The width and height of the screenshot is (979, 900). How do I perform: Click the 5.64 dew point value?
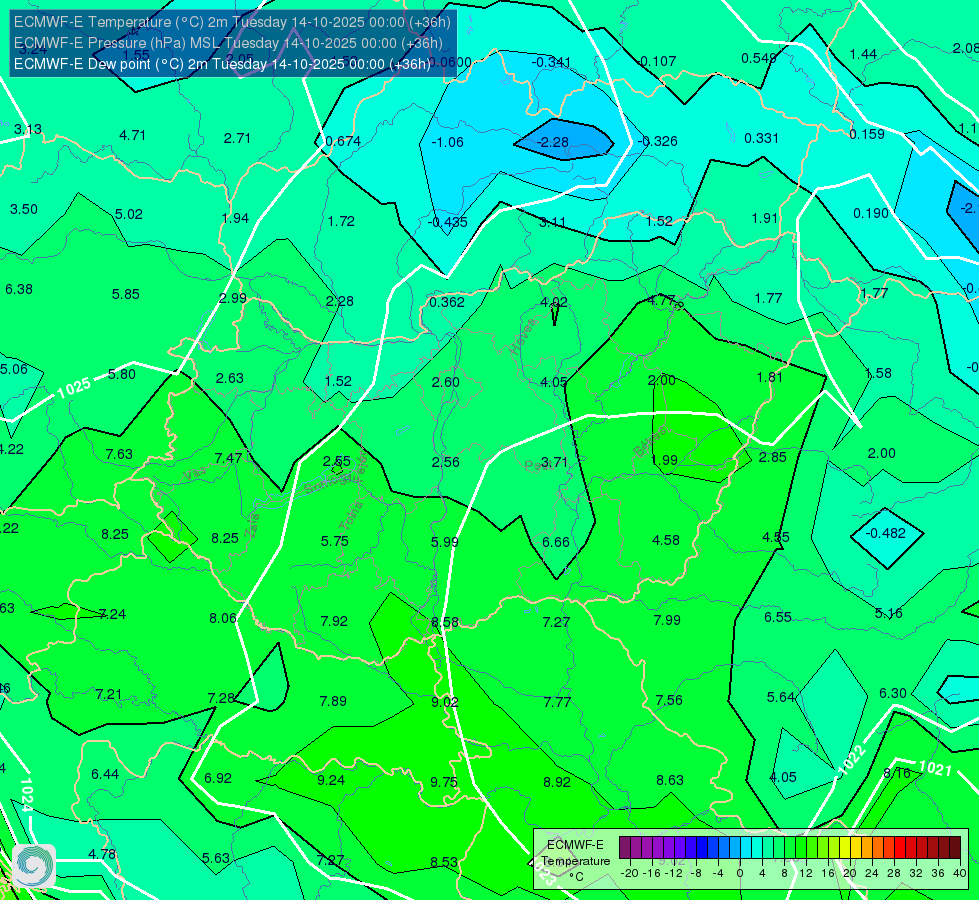(x=780, y=698)
